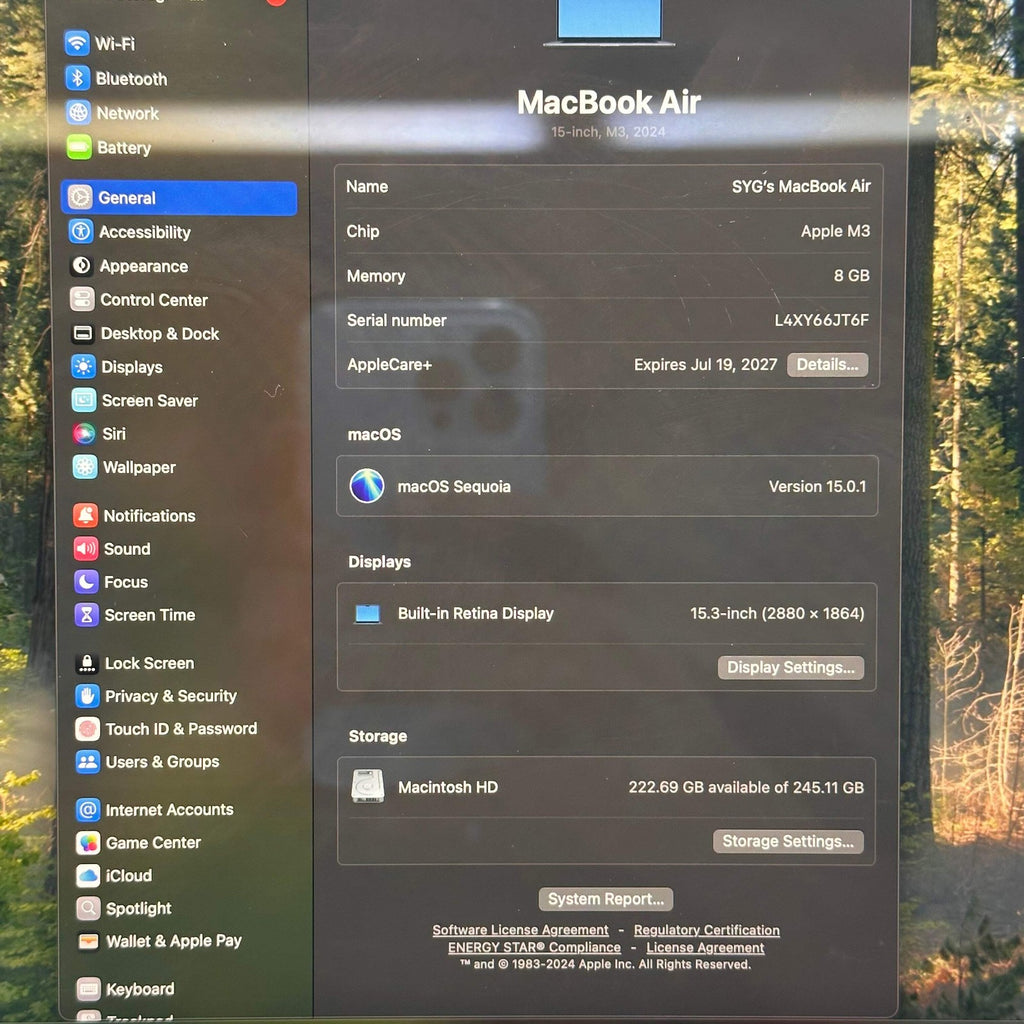1024x1024 pixels.
Task: Open the License Agreement link
Action: pos(705,948)
